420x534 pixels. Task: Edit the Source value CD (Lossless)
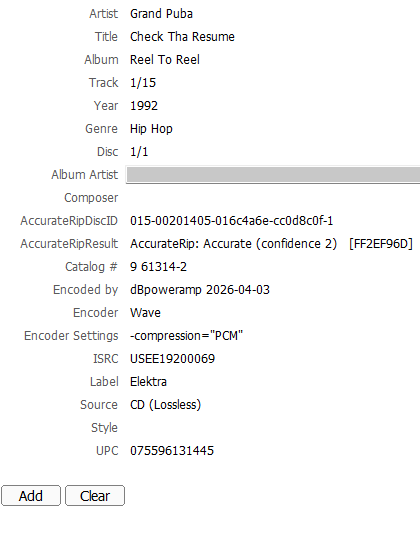click(x=166, y=405)
